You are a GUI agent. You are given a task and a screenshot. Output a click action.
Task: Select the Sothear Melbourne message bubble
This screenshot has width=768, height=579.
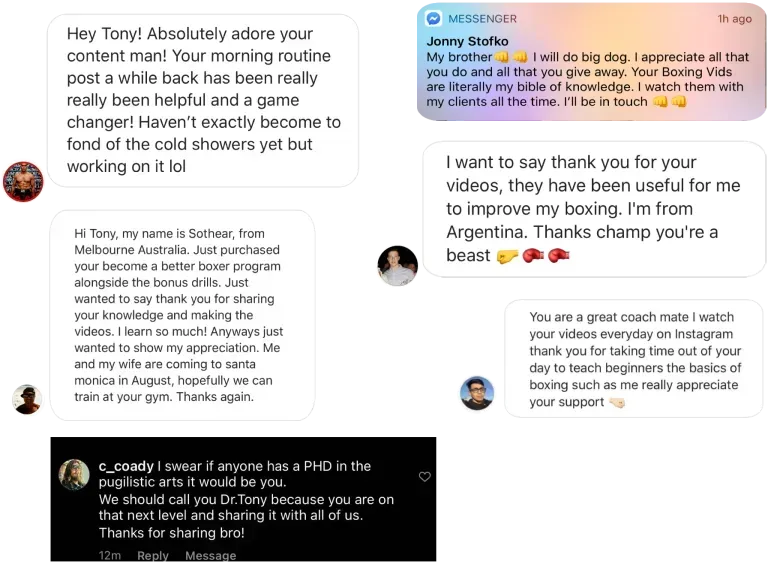[x=182, y=315]
